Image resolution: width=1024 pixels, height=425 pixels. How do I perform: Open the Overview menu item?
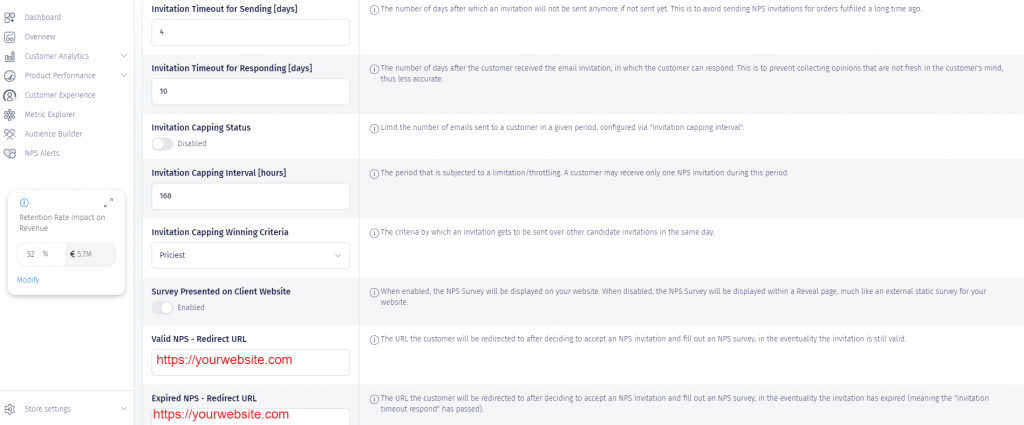tap(40, 36)
